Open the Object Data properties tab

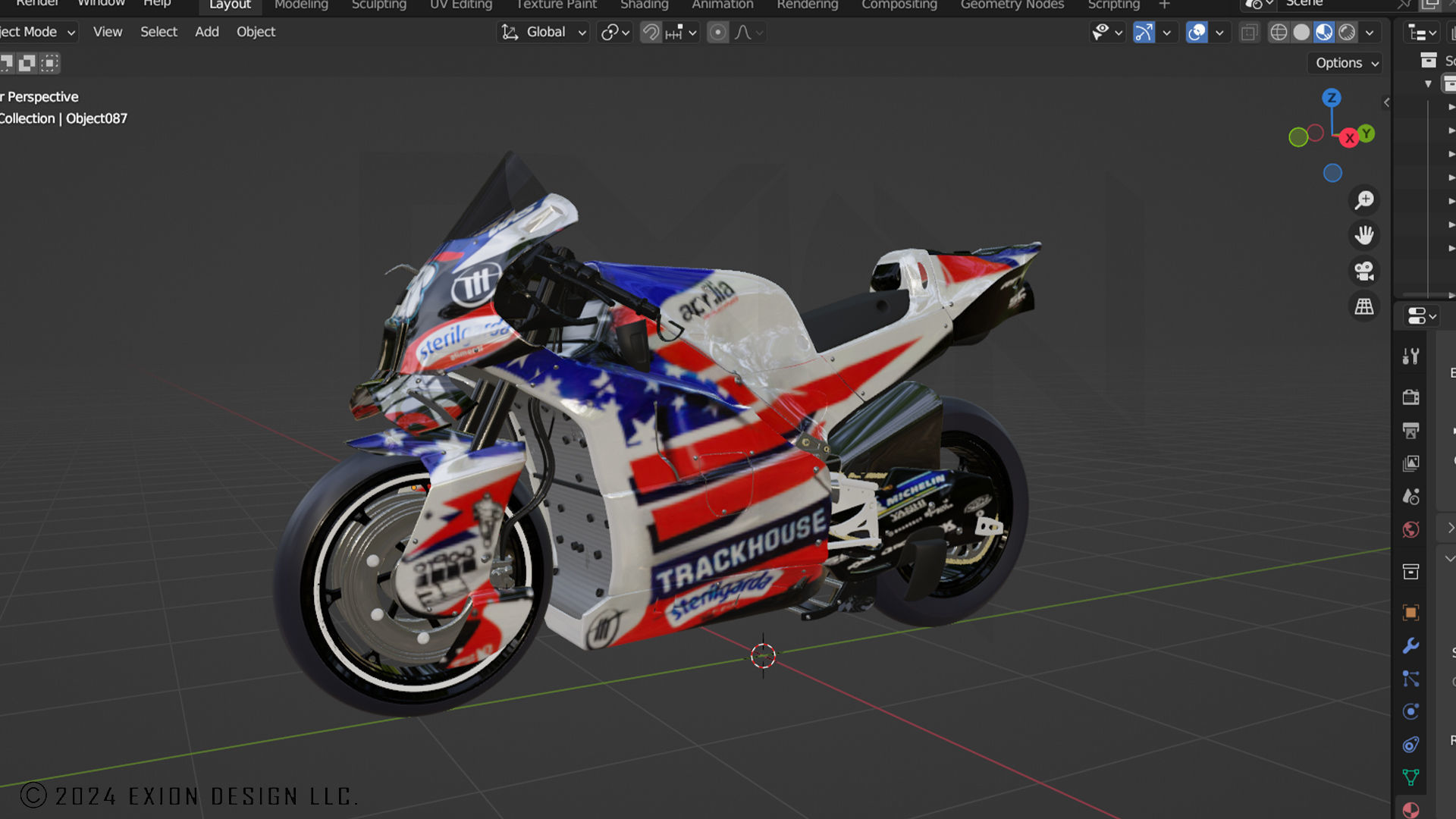click(1410, 777)
